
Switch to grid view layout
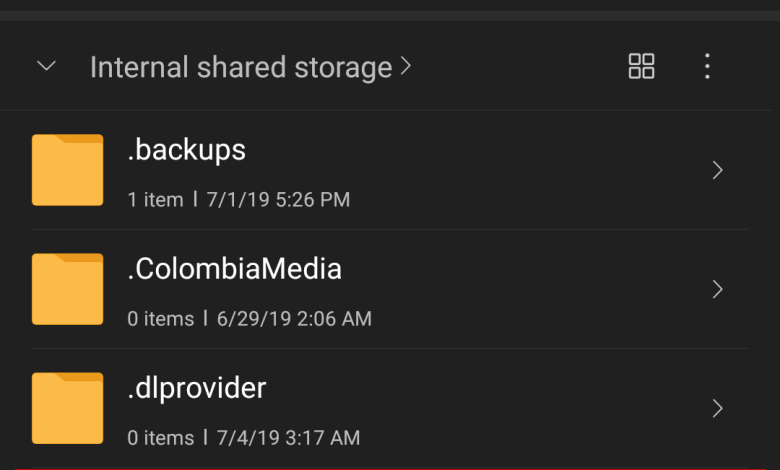pyautogui.click(x=641, y=67)
